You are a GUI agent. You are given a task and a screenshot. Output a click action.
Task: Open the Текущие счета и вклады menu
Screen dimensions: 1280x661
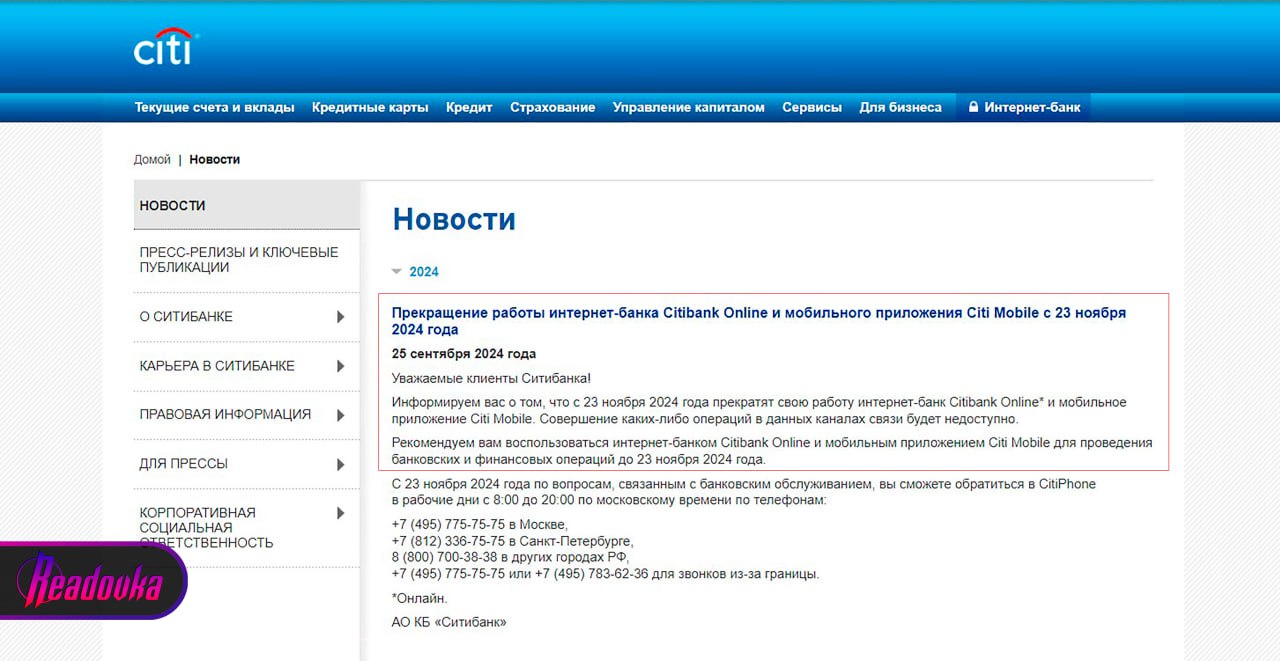[215, 107]
